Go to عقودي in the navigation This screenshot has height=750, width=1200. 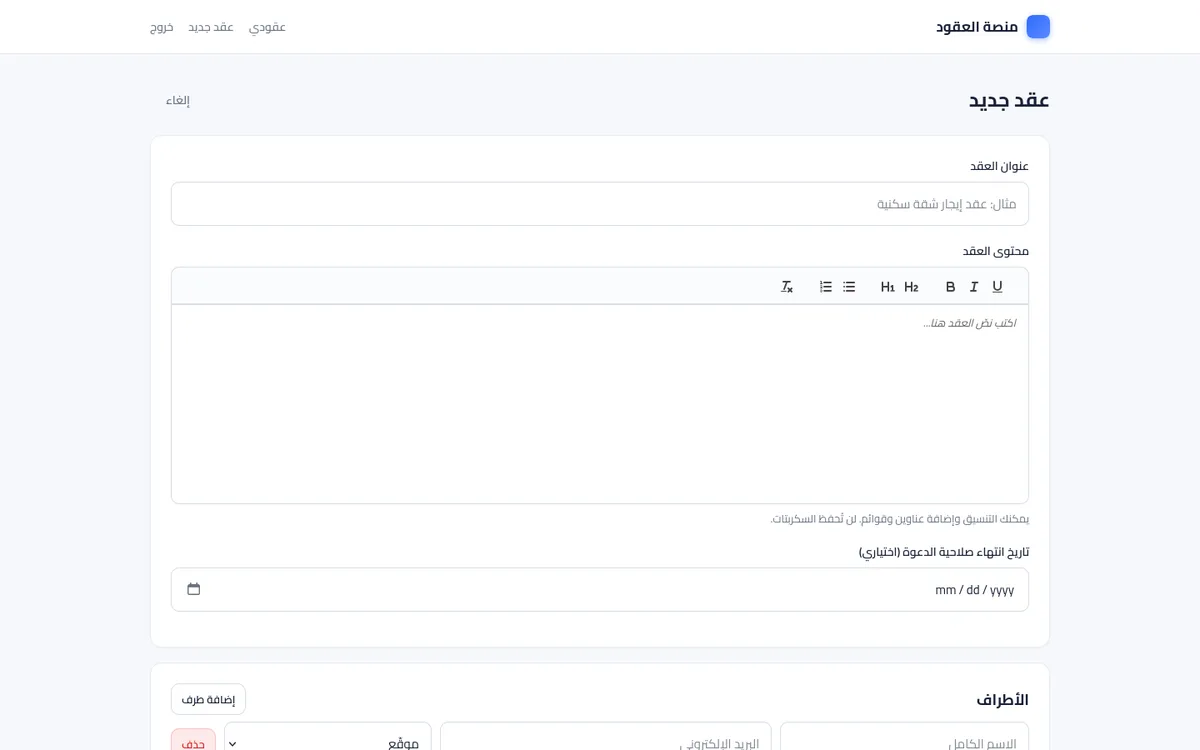coord(267,27)
